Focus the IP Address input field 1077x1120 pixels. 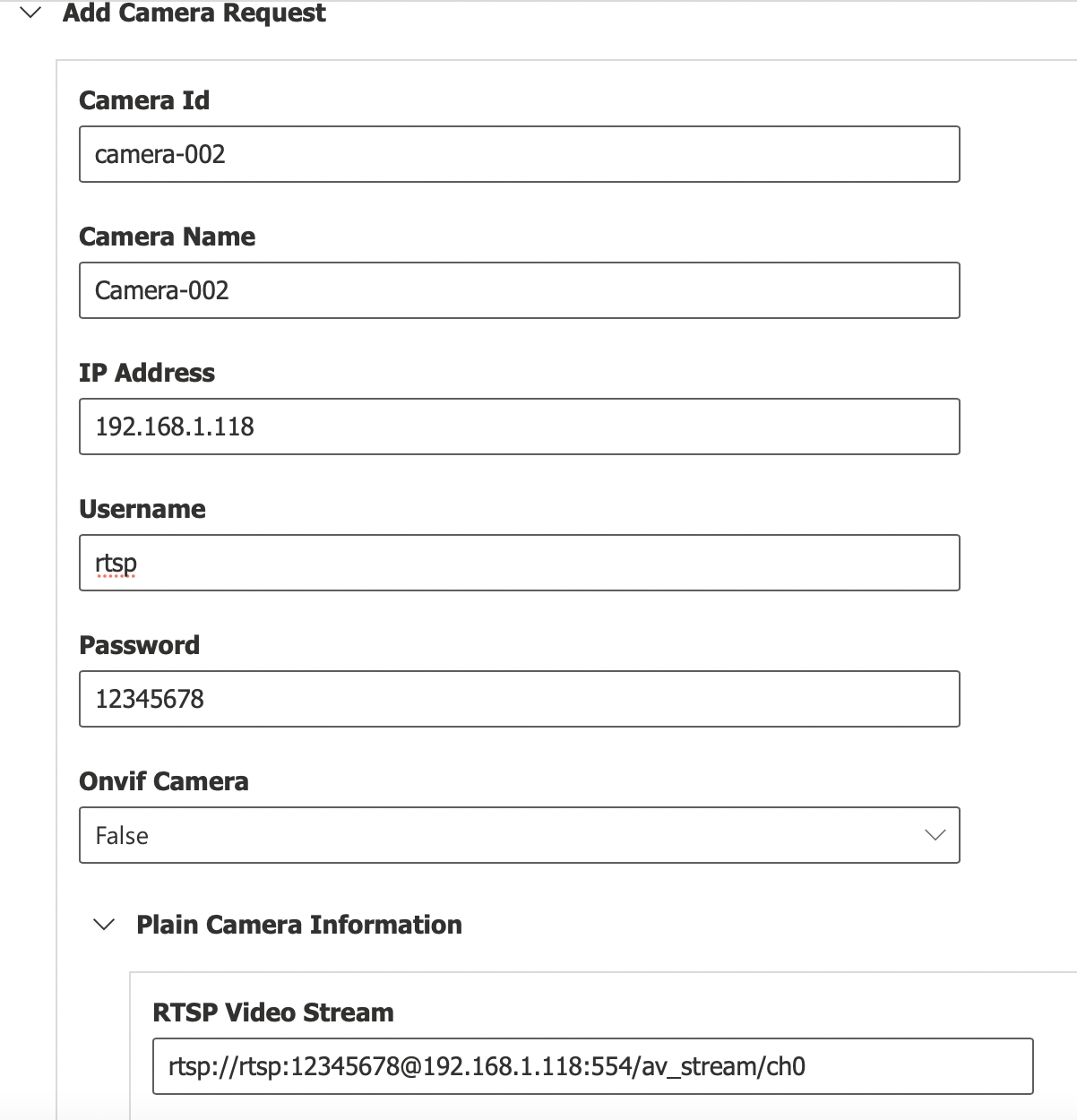point(520,426)
